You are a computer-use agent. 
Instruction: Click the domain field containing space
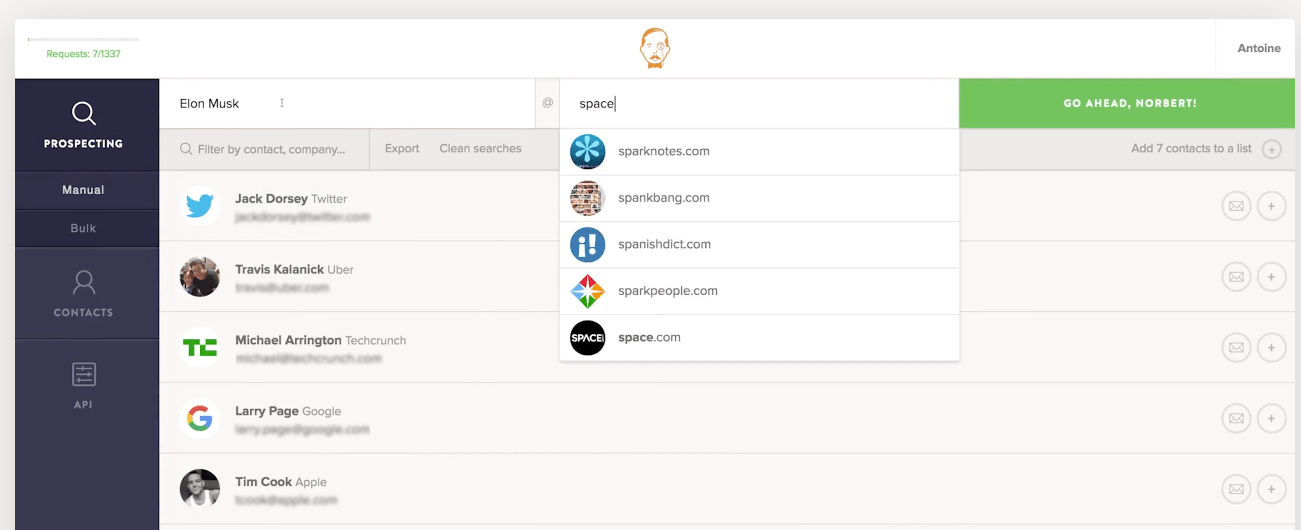[759, 103]
